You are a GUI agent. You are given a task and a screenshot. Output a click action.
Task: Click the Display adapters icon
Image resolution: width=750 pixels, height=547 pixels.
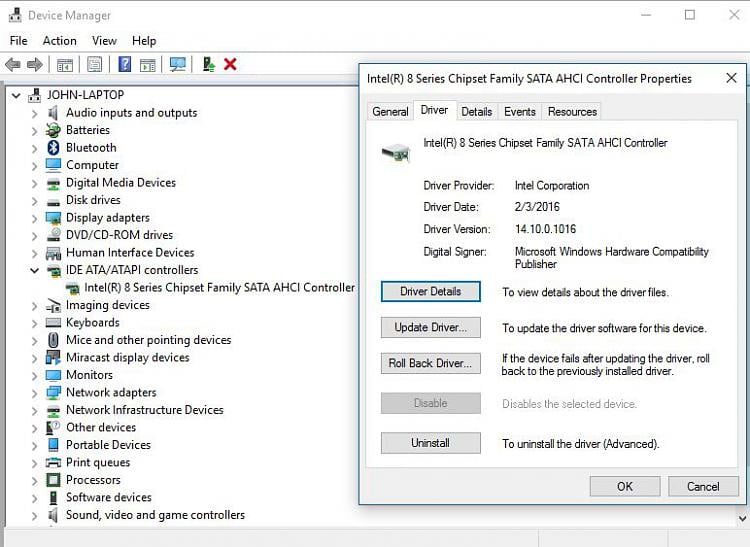(53, 218)
